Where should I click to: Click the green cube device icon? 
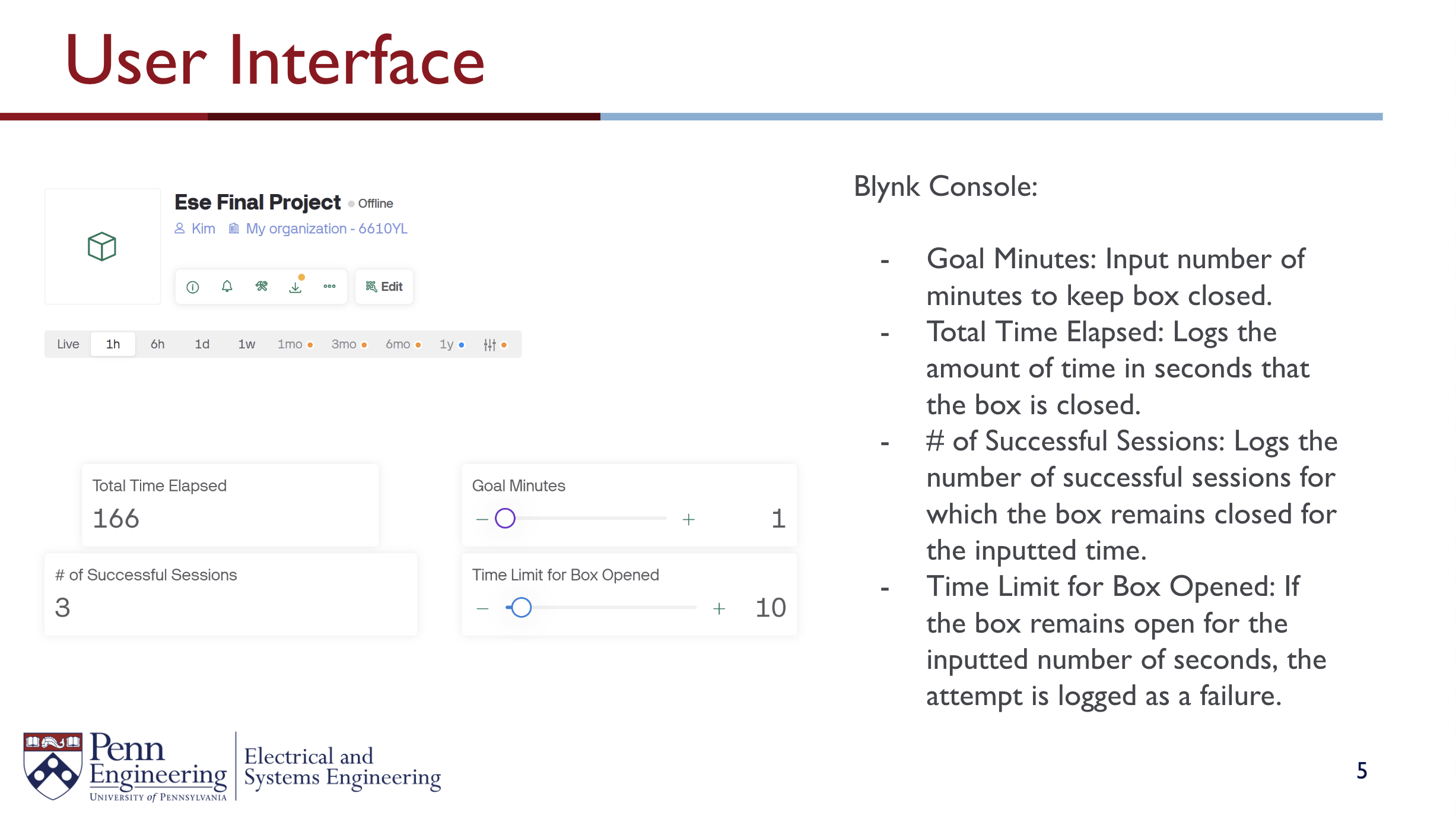(102, 246)
